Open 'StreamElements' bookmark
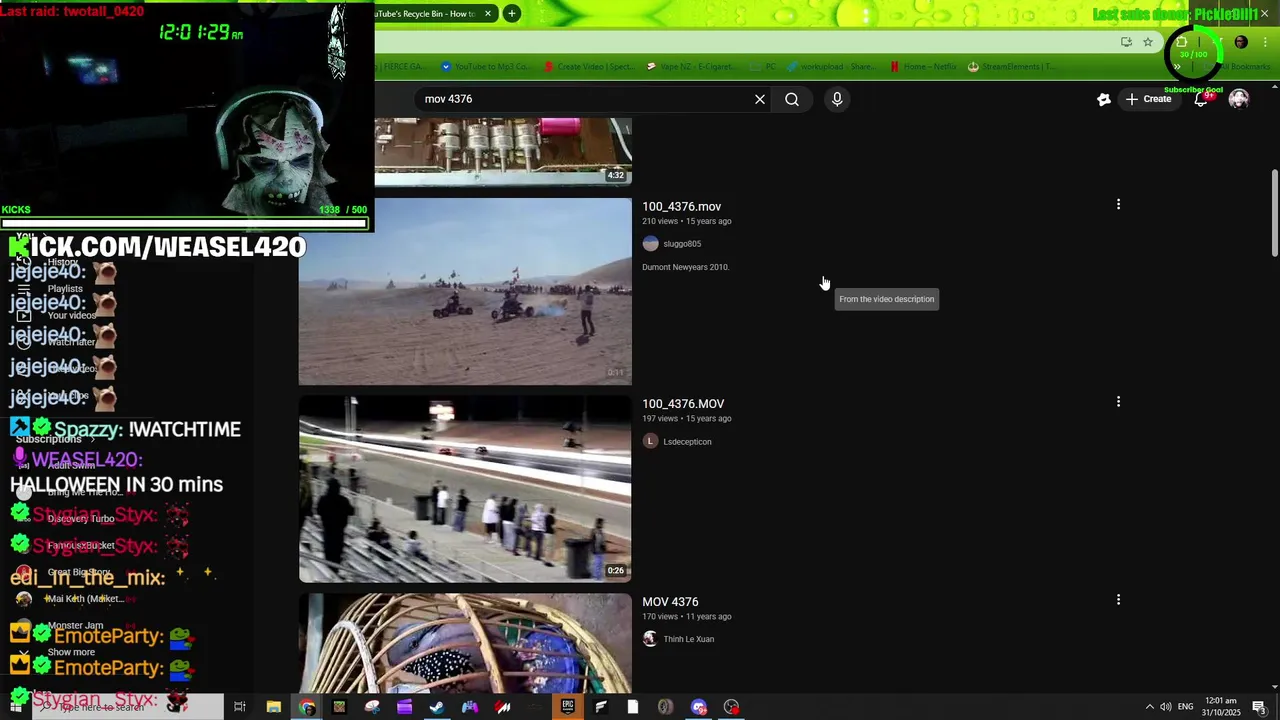The height and width of the screenshot is (720, 1280). click(x=1012, y=67)
